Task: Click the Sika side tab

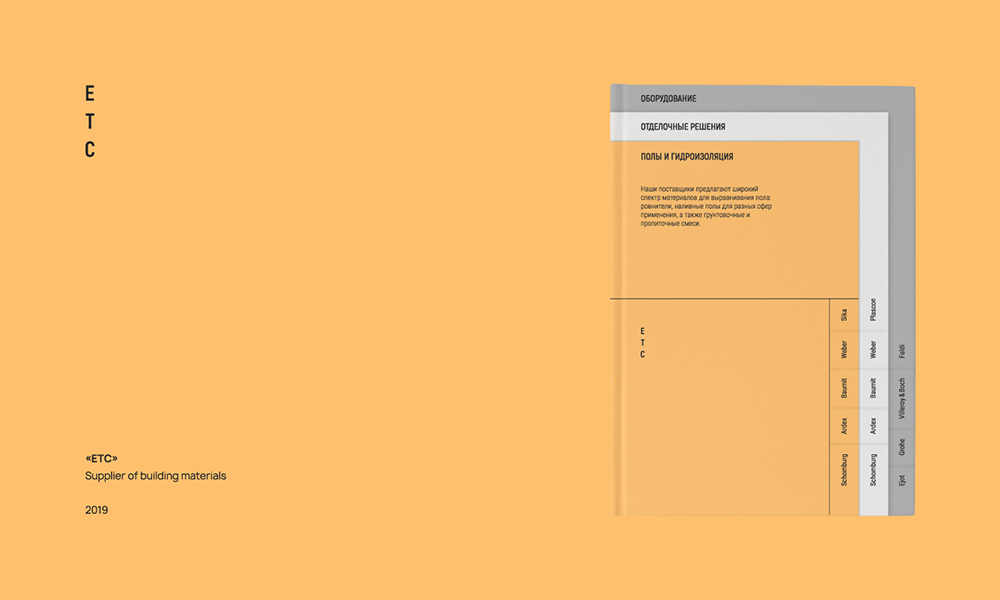Action: click(844, 315)
